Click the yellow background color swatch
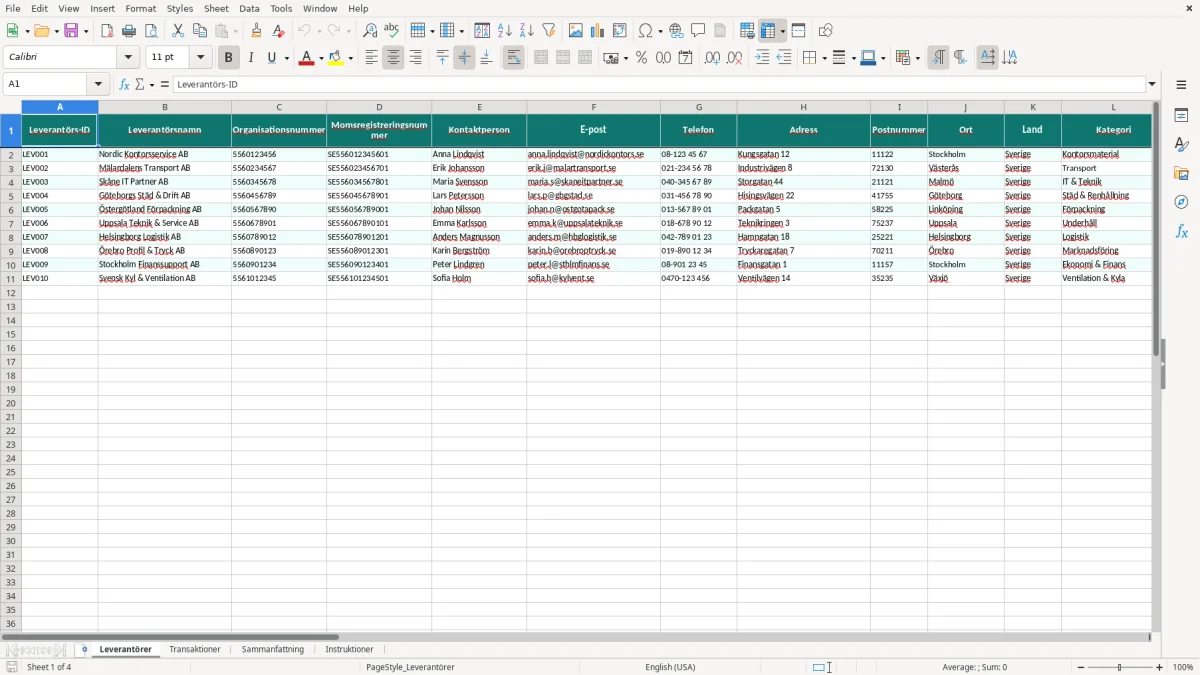The width and height of the screenshot is (1200, 675). (x=336, y=58)
